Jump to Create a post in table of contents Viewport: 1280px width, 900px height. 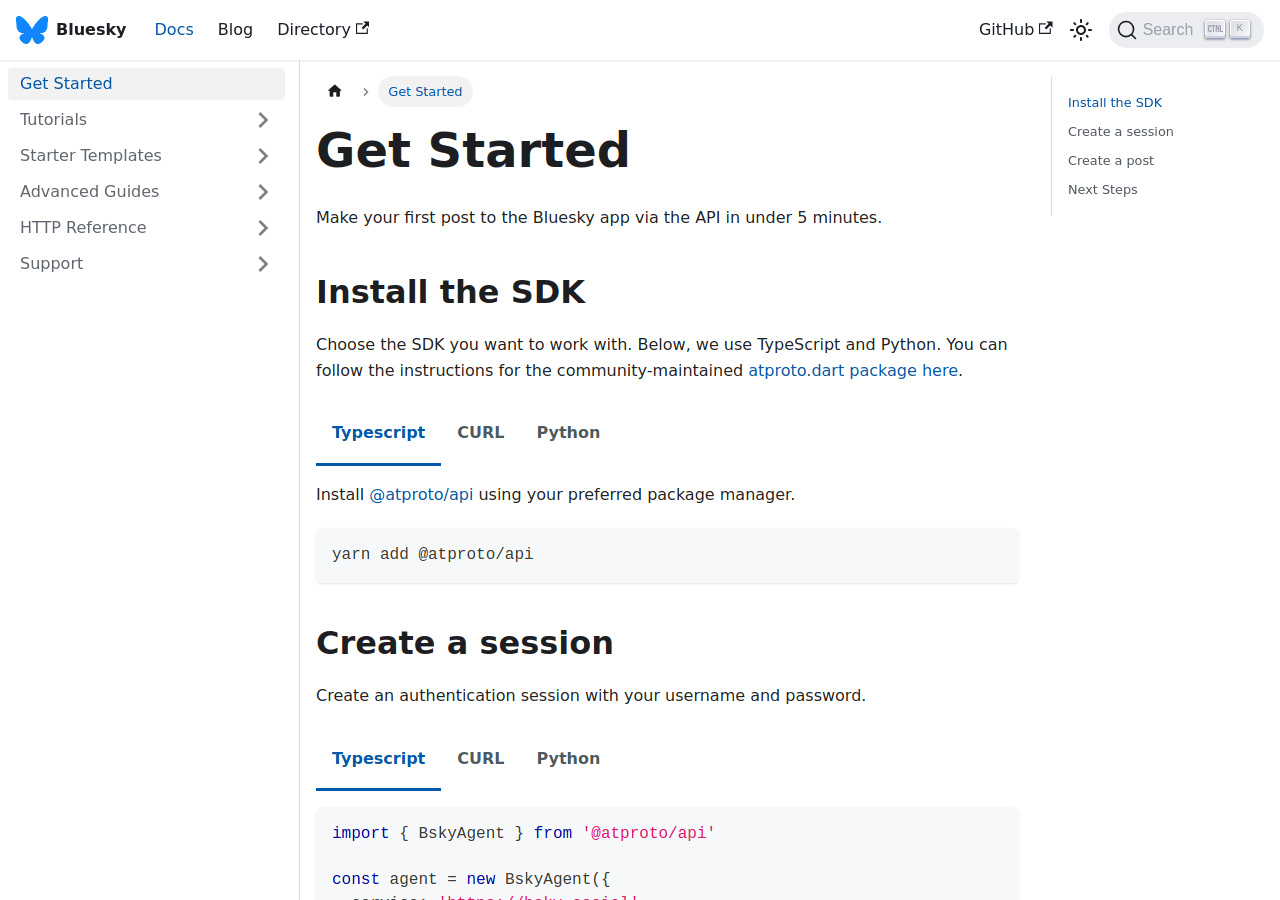pos(1111,161)
